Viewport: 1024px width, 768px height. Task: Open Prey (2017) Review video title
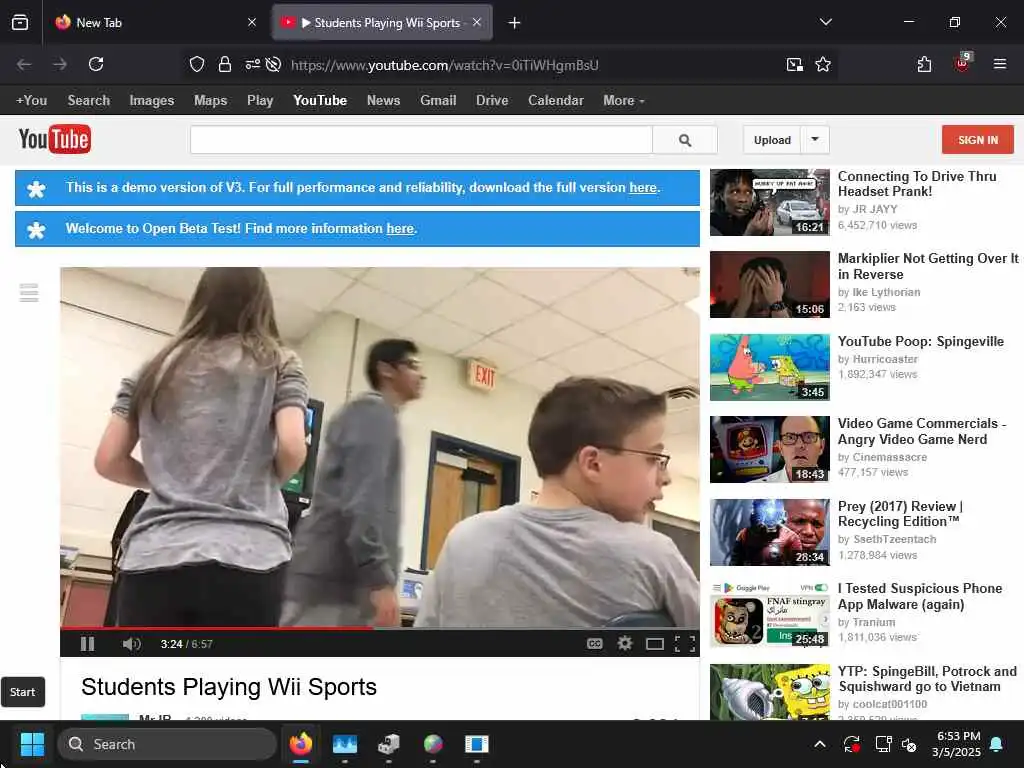[x=901, y=514]
